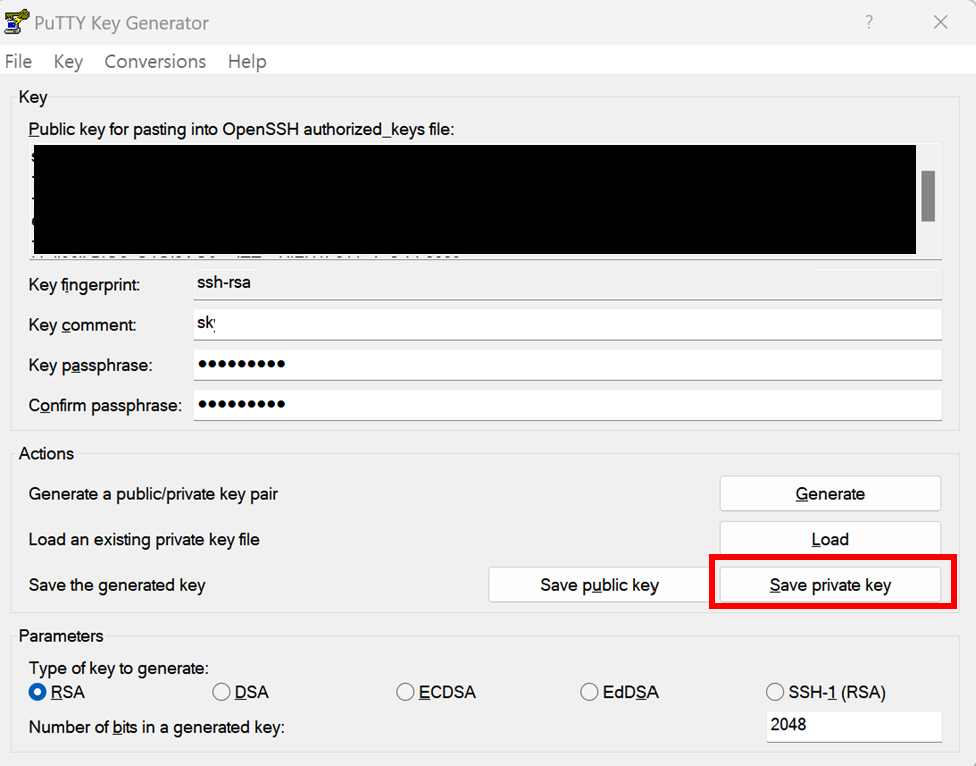
Task: Click Save public key button
Action: (599, 585)
